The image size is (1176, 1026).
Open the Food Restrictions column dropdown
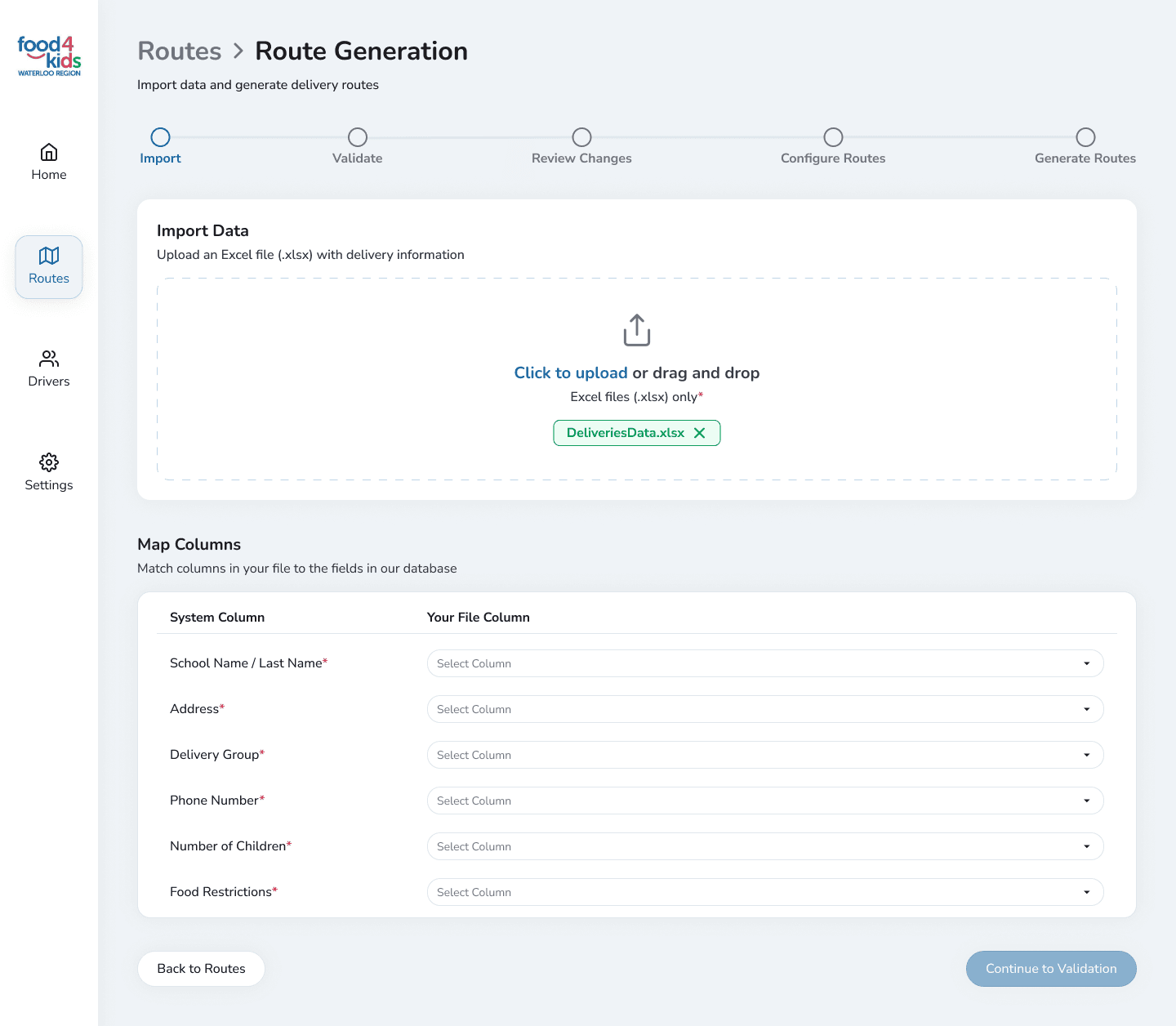[765, 892]
